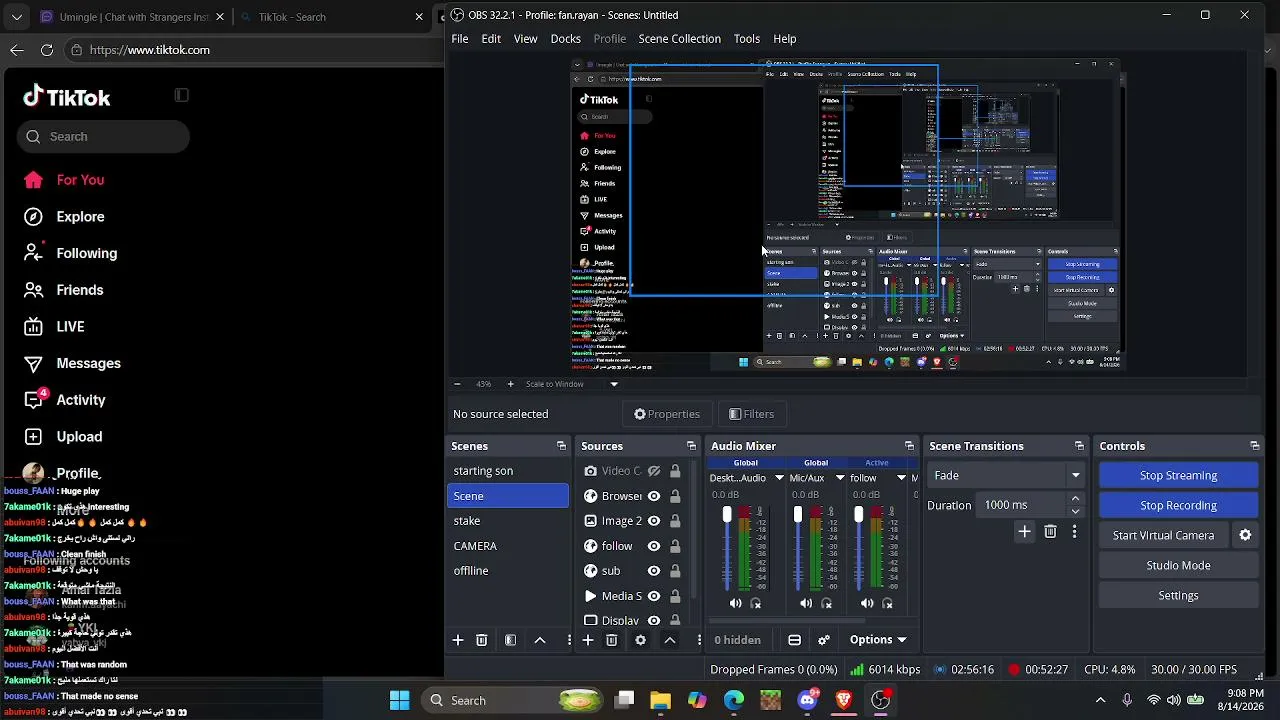This screenshot has width=1280, height=720.
Task: Pop out the Scenes dock
Action: [x=561, y=446]
